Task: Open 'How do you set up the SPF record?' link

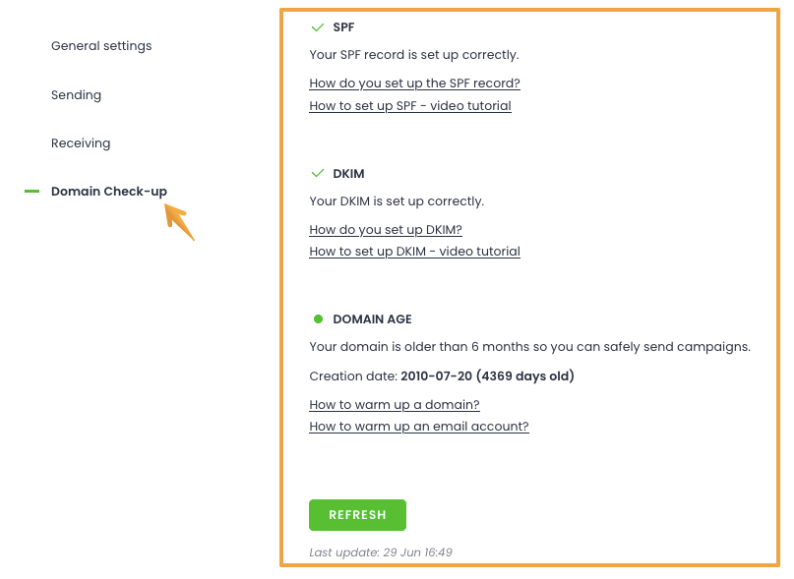Action: coord(415,83)
